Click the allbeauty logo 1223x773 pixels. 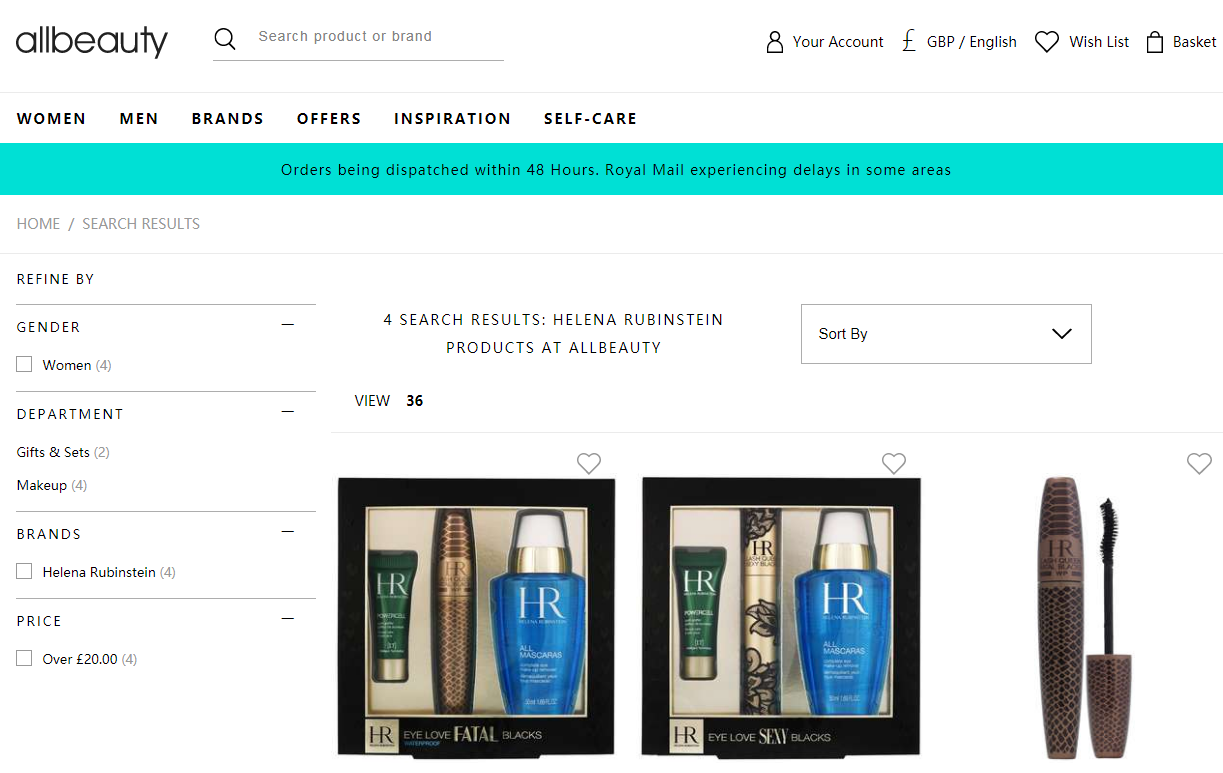click(x=92, y=41)
